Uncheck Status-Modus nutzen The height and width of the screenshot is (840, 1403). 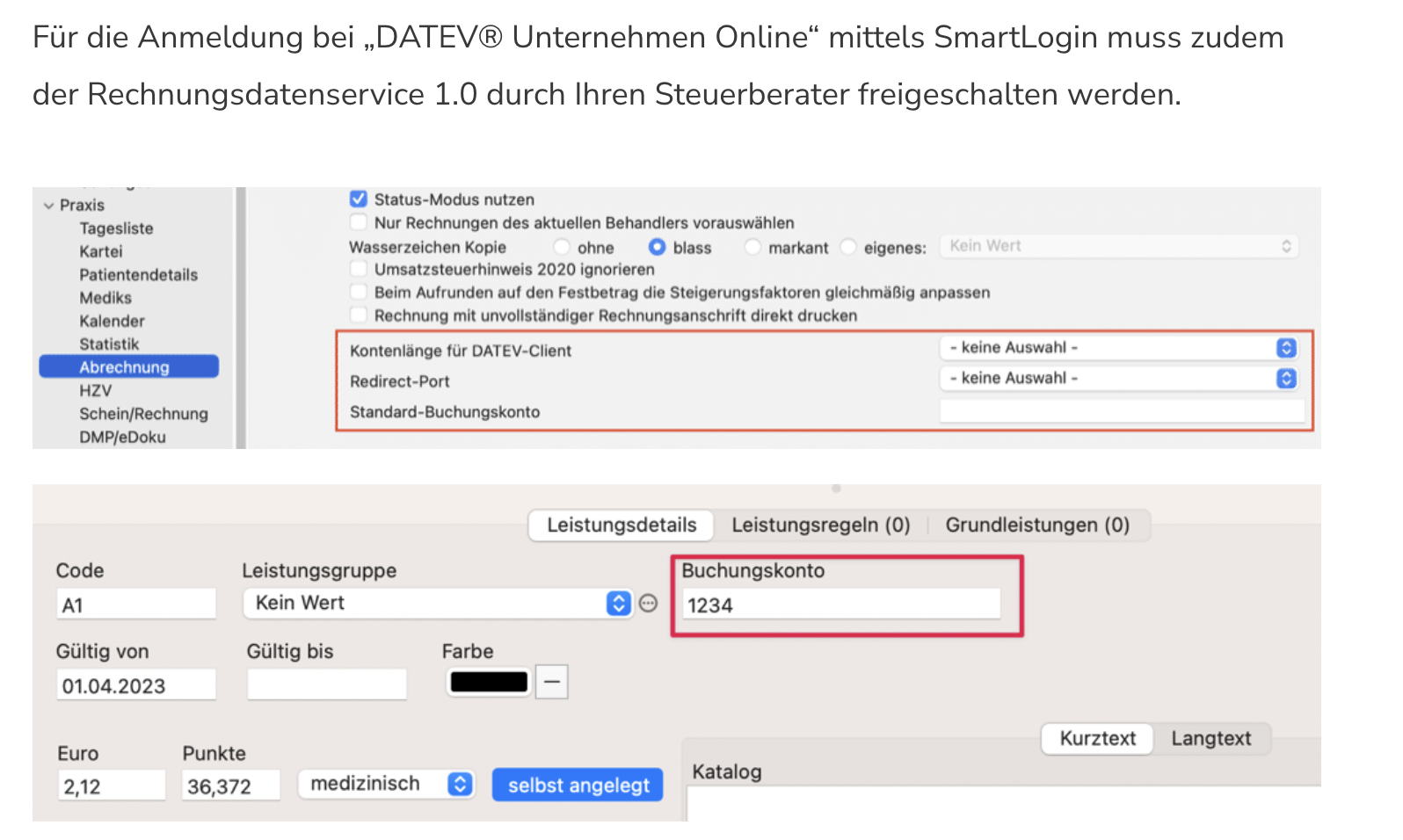click(x=358, y=199)
